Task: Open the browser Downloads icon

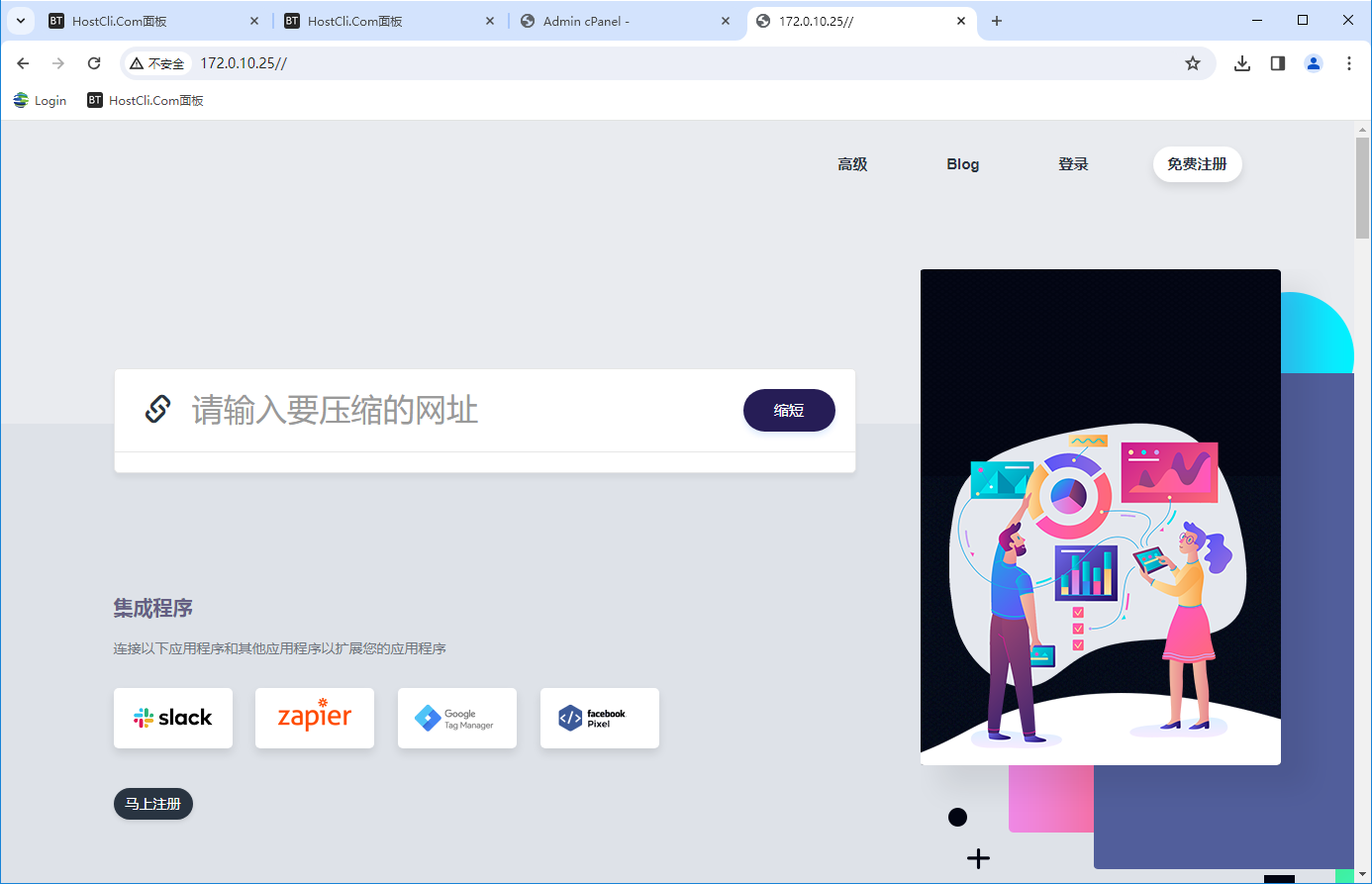Action: pos(1241,62)
